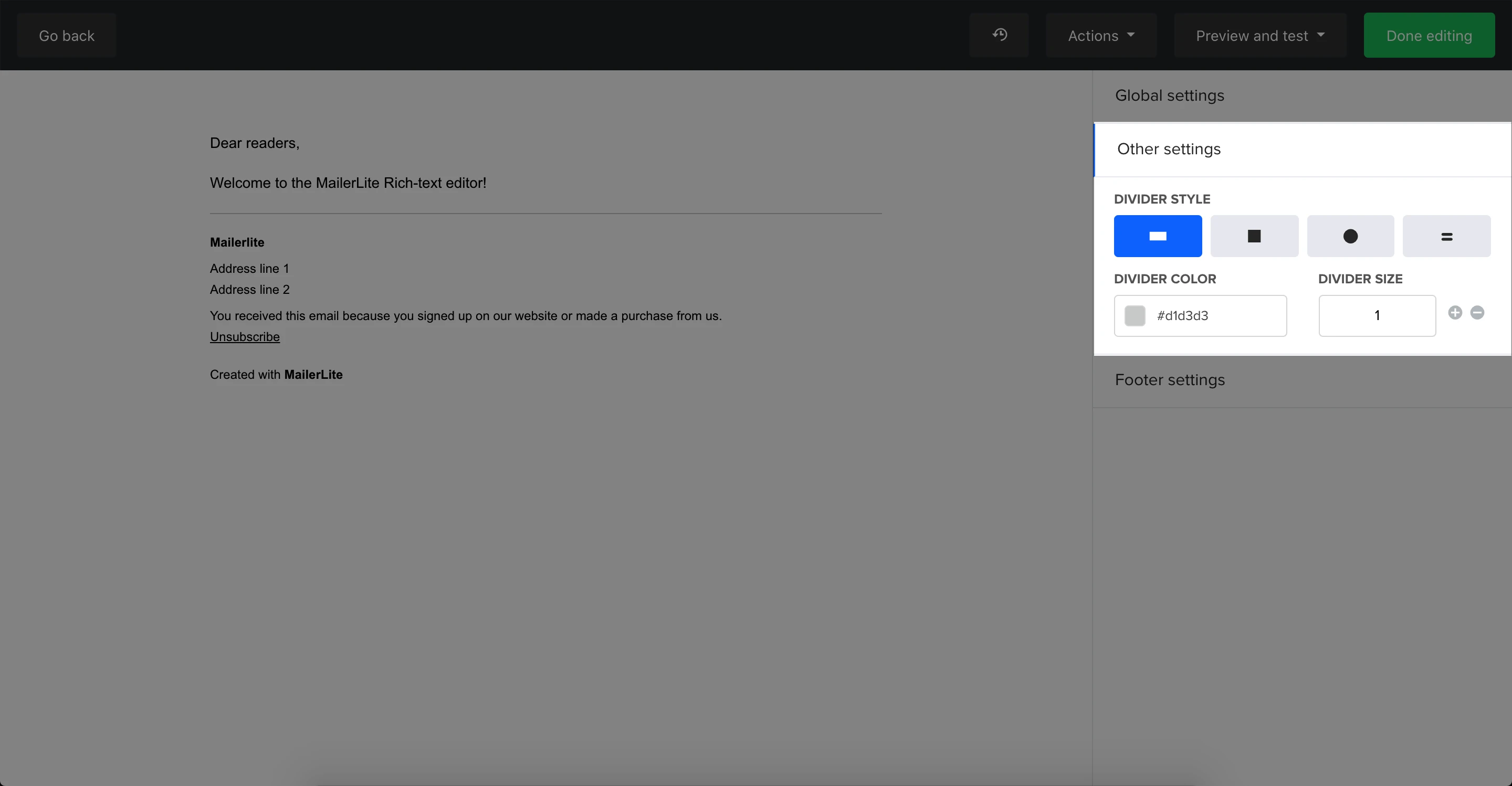
Task: Click the Done editing button
Action: point(1429,35)
